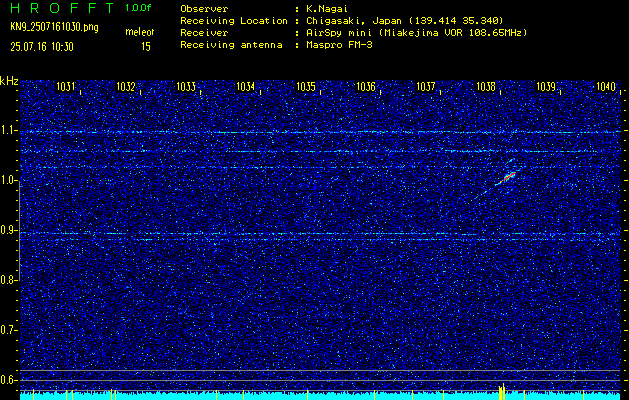Click the 1033 time axis label
The width and height of the screenshot is (629, 400).
[x=186, y=86]
